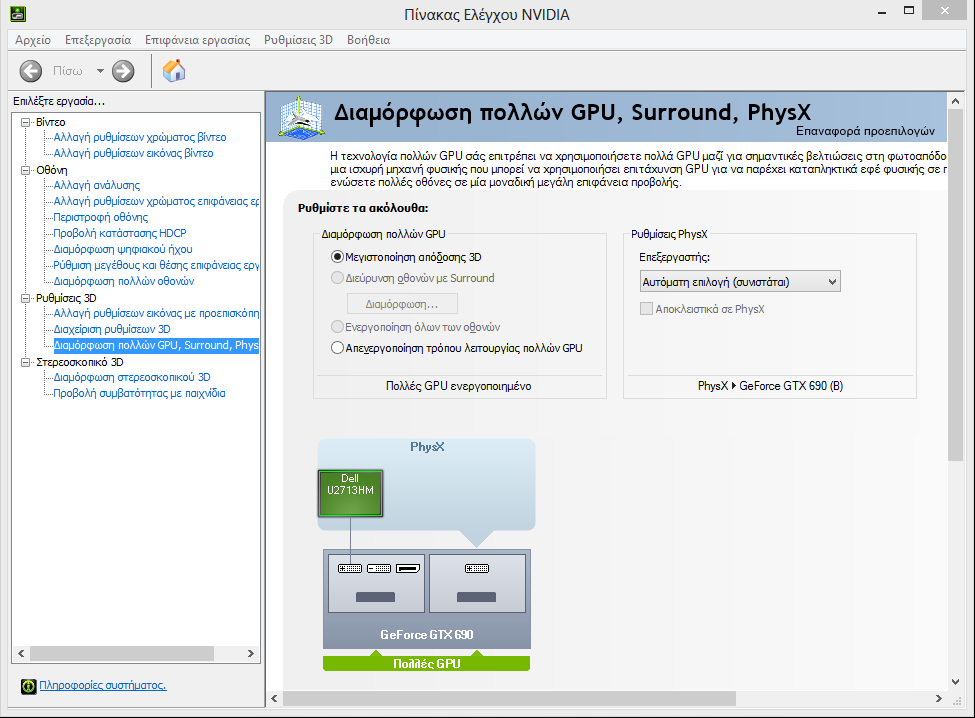Viewport: 975px width, 718px height.
Task: Open the Βοήθεια menu
Action: click(x=369, y=40)
